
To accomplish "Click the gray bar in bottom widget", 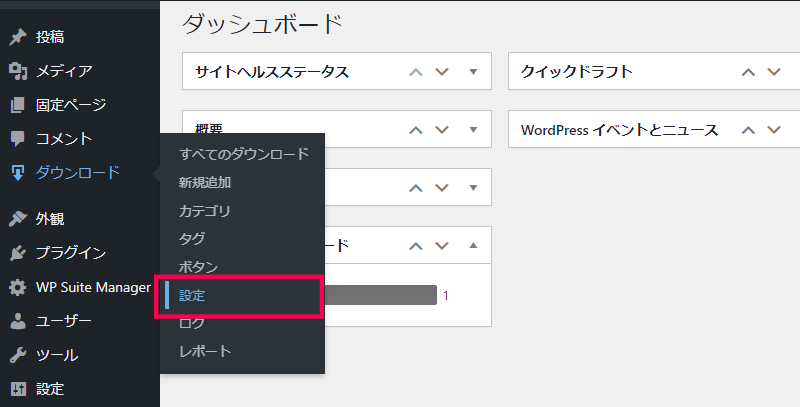I will 381,295.
